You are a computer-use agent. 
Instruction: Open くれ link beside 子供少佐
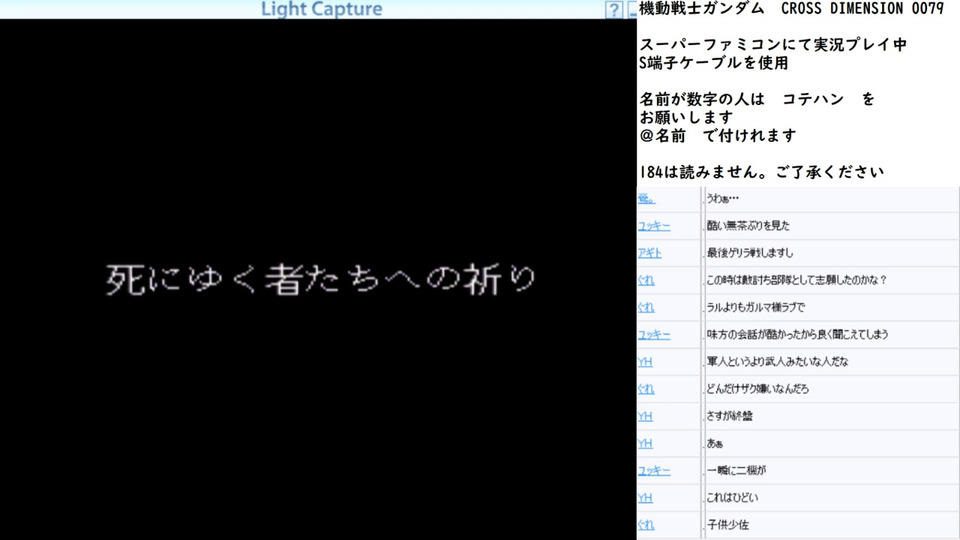click(646, 525)
